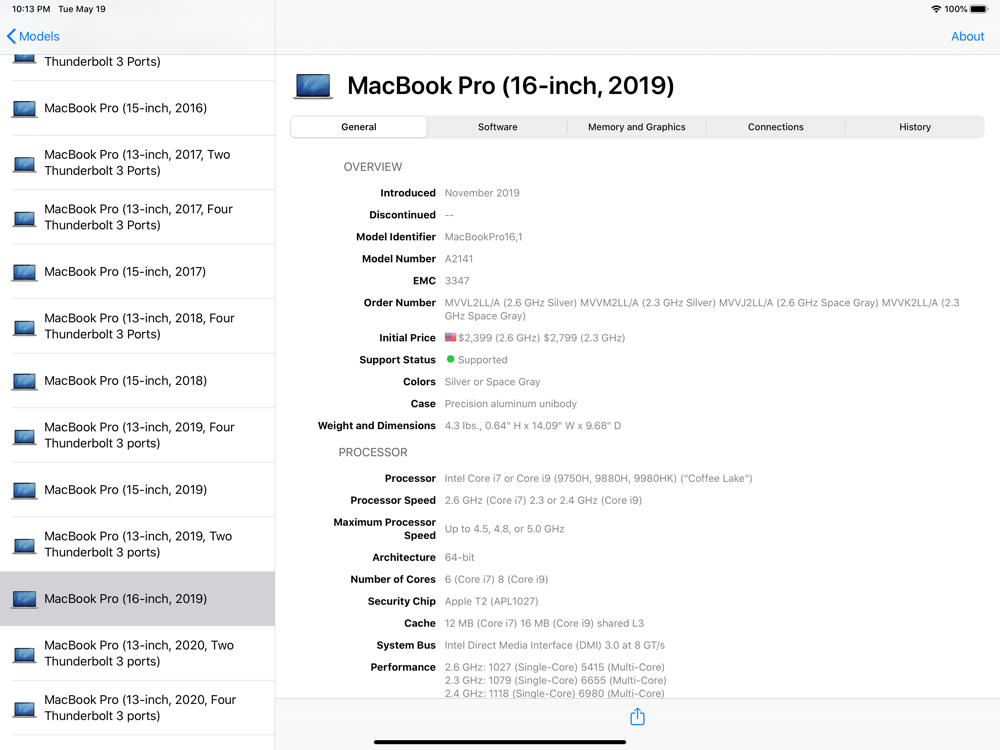
Task: Click laptop icon for 13-inch 2019 Two Thunderbolt
Action: (25, 546)
